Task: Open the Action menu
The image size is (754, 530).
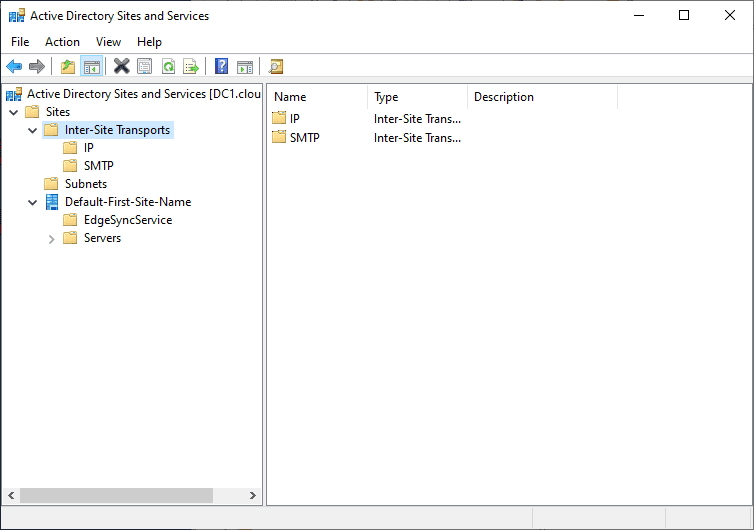Action: [x=63, y=42]
